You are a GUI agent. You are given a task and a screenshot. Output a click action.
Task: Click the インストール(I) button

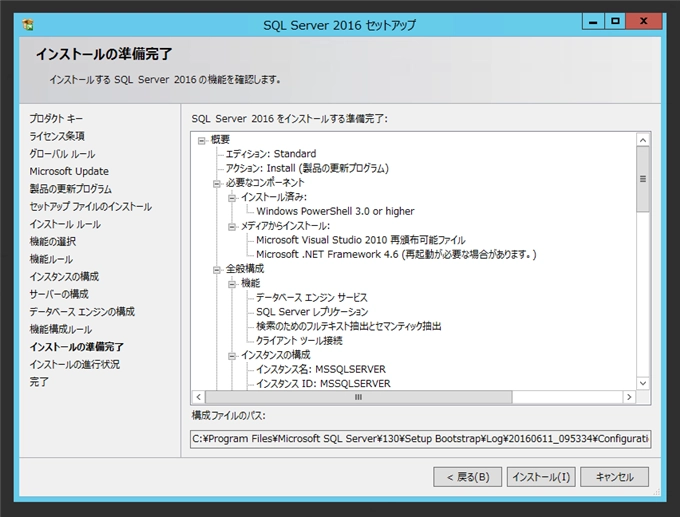tap(541, 477)
